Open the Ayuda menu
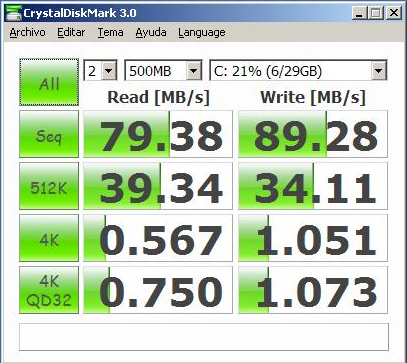This screenshot has width=407, height=363. coord(151,32)
